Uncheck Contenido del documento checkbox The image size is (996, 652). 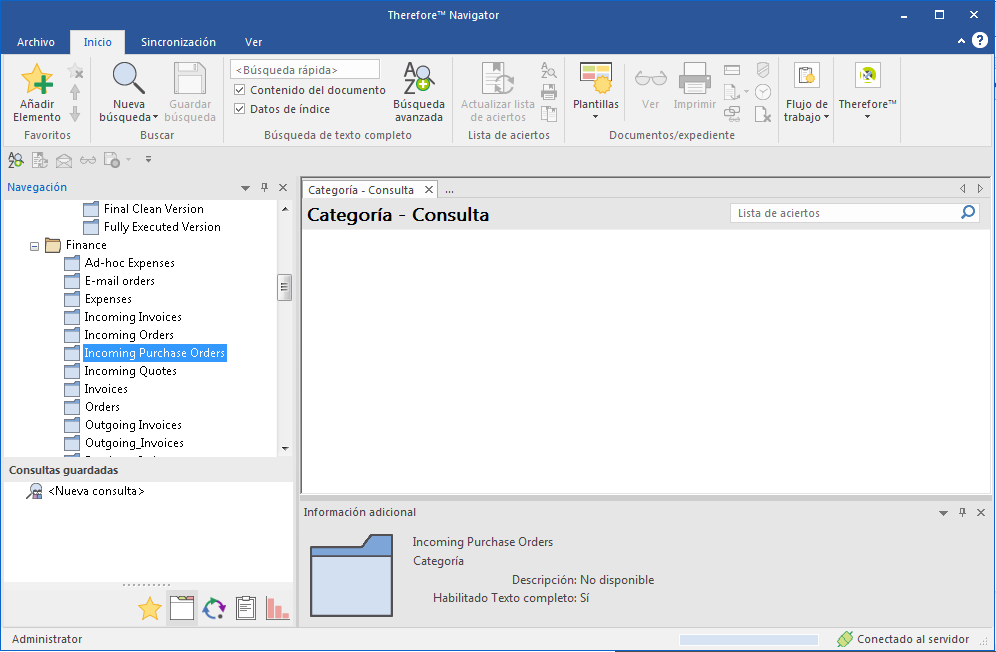tap(239, 90)
